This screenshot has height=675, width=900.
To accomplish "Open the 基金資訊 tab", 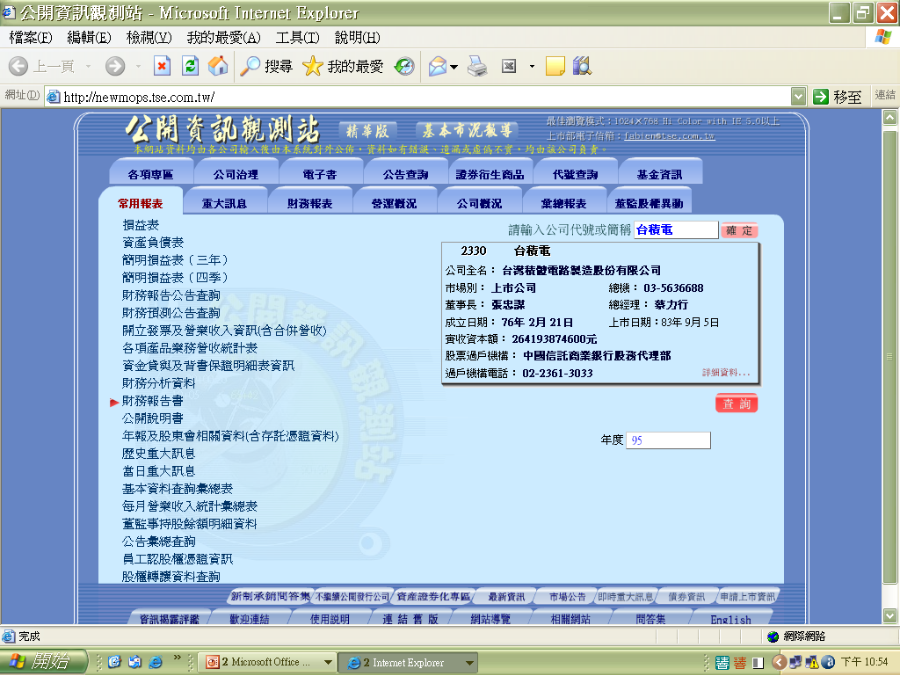I will (660, 173).
